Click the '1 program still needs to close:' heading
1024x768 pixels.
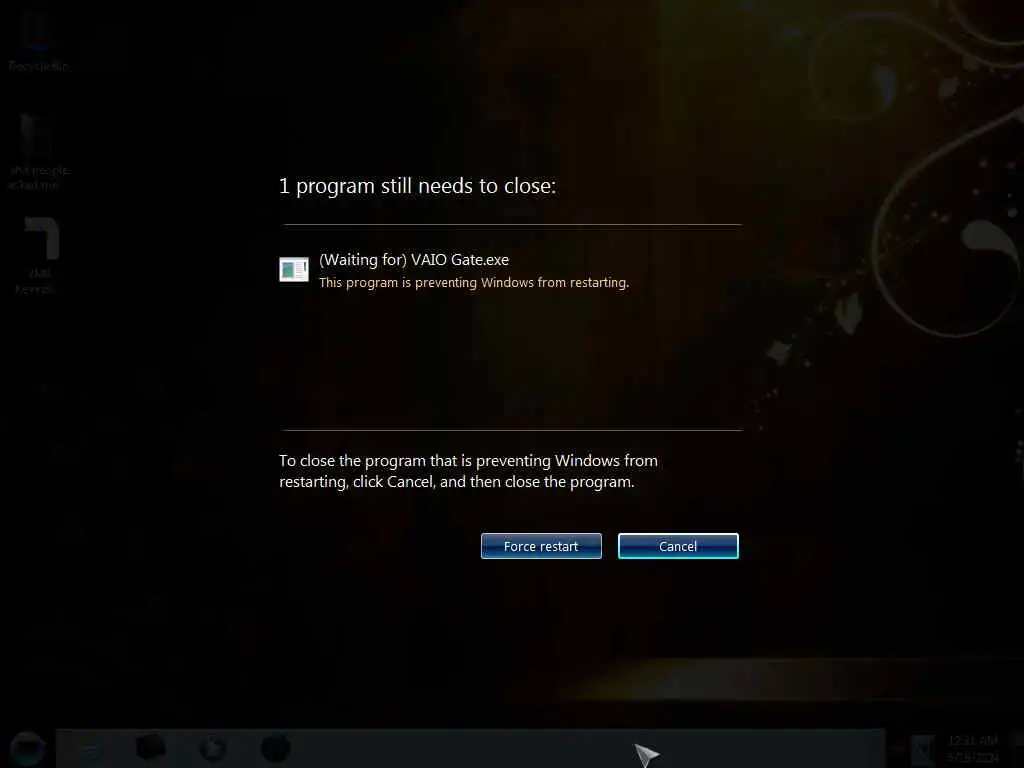[417, 186]
